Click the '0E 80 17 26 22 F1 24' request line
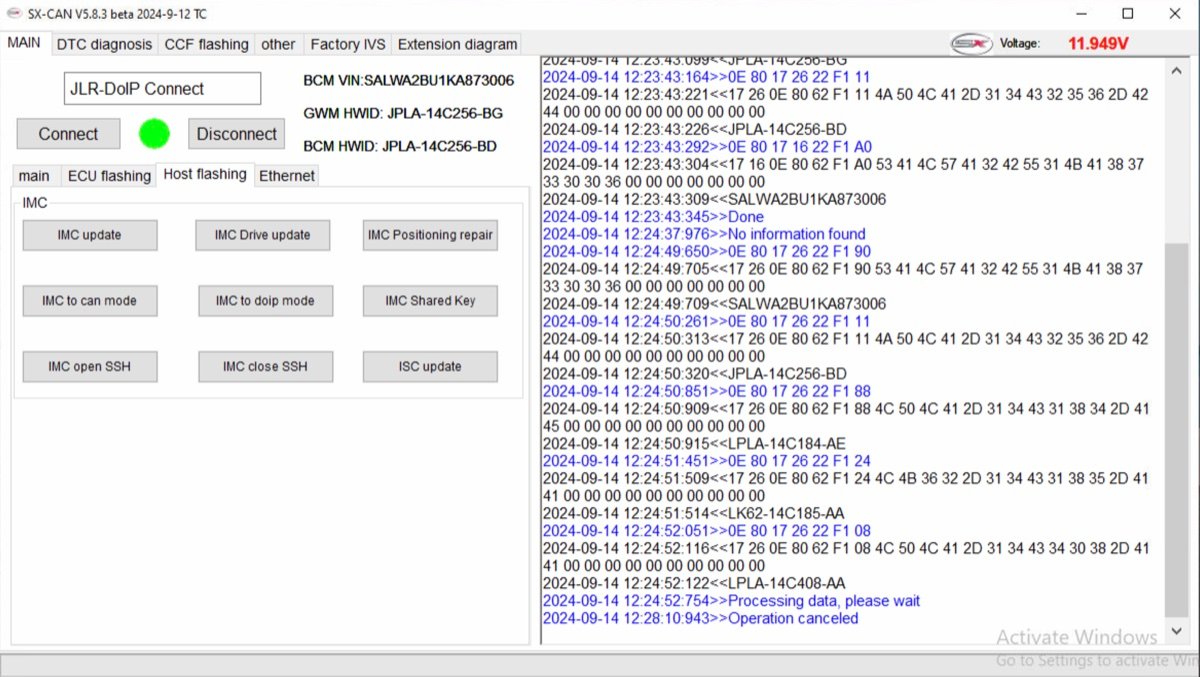Screen dimensions: 1200x677 [x=706, y=461]
